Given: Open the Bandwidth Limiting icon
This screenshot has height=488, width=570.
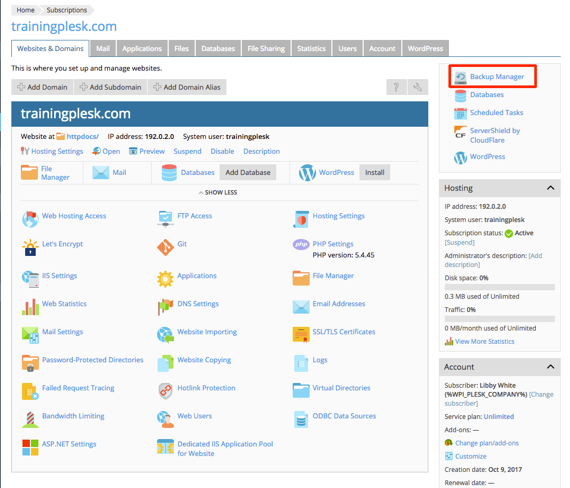Looking at the screenshot, I should pyautogui.click(x=30, y=419).
